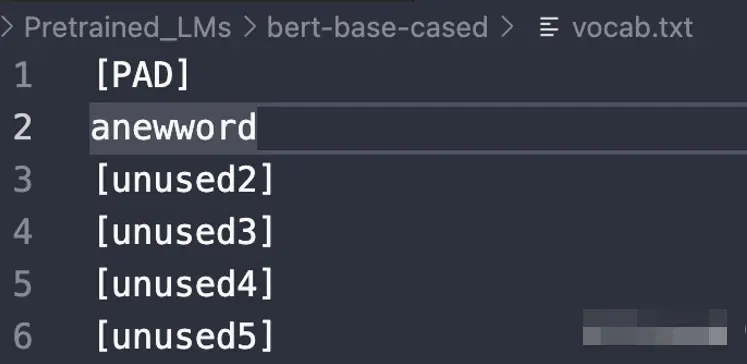Click the vocab.txt file icon in breadcrumb
The width and height of the screenshot is (747, 364).
click(x=549, y=27)
